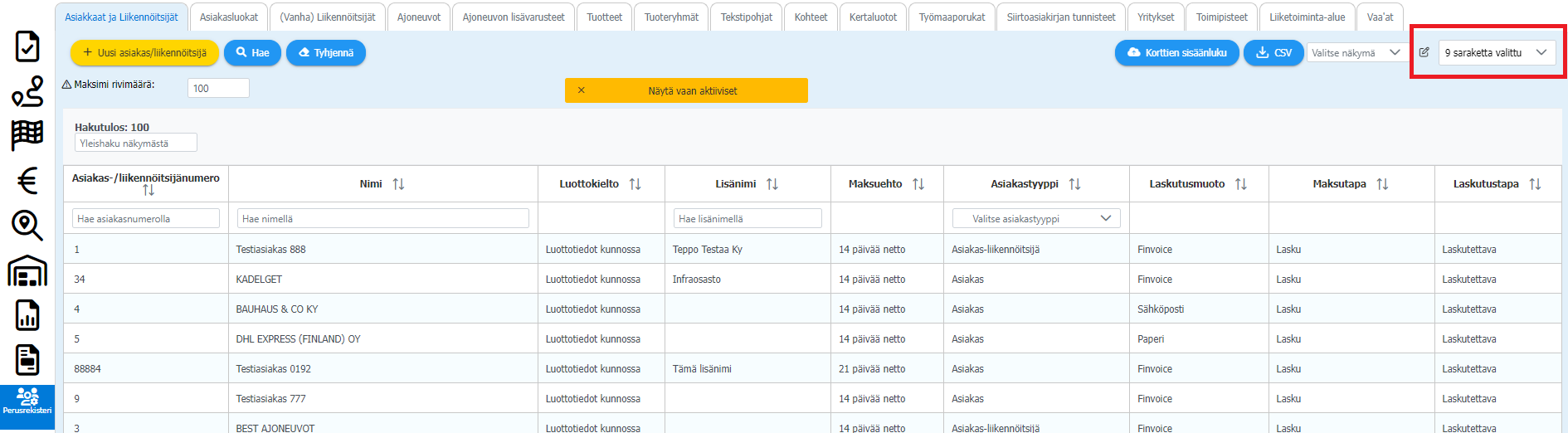This screenshot has width=1568, height=433.
Task: Open the document checkmark sidebar icon
Action: tap(27, 46)
